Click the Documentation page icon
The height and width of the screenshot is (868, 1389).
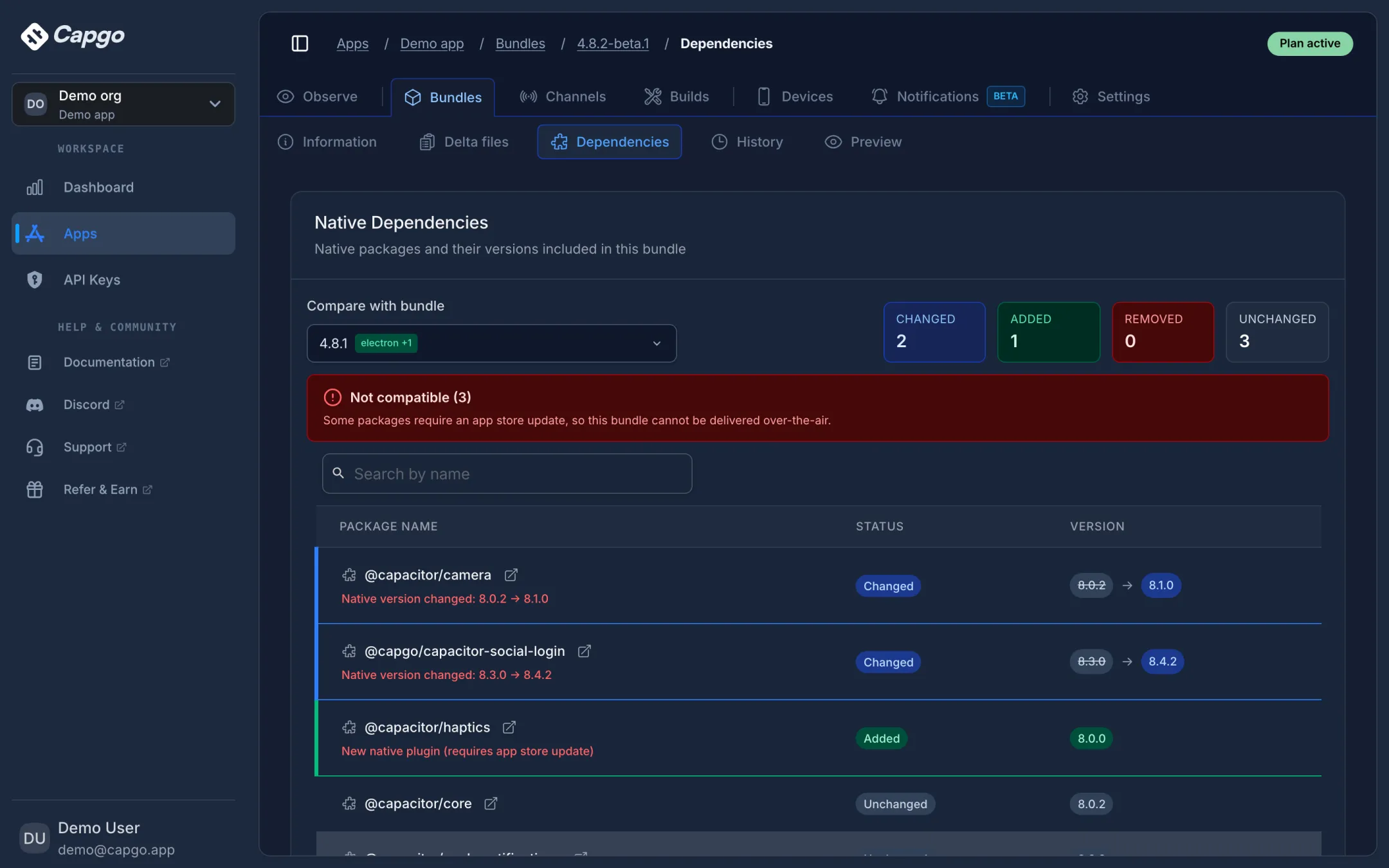[35, 362]
